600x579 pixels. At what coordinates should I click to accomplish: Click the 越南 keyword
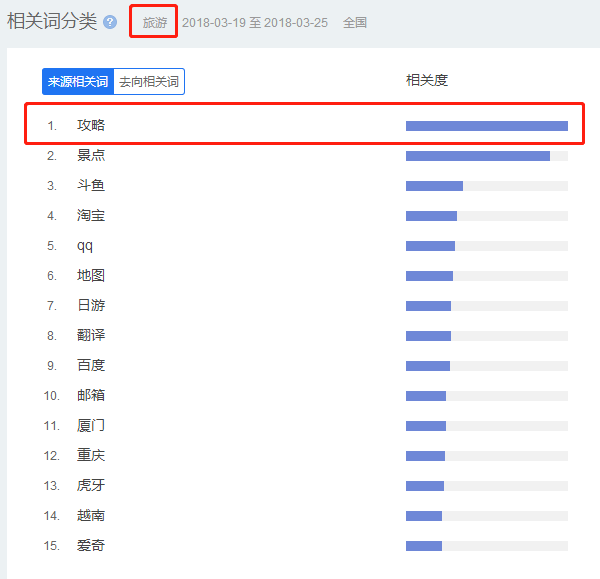91,516
